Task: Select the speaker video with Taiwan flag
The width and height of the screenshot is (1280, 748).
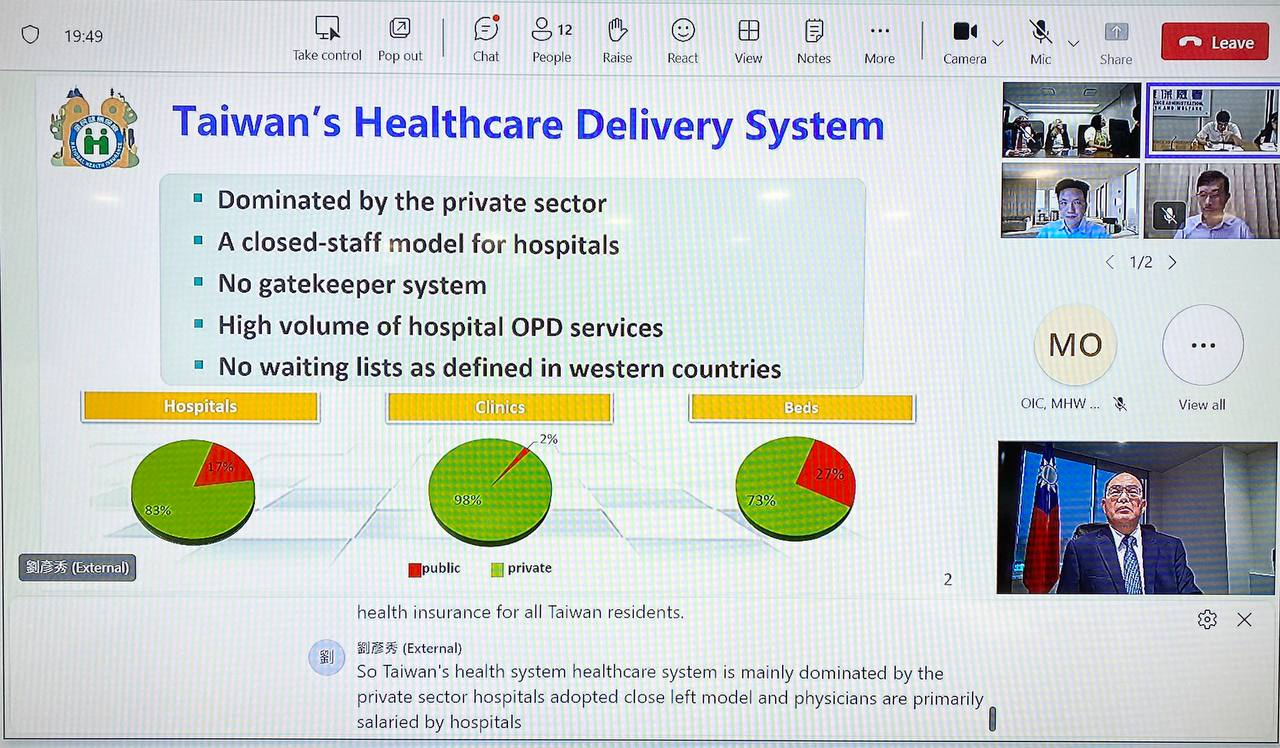Action: (x=1137, y=518)
